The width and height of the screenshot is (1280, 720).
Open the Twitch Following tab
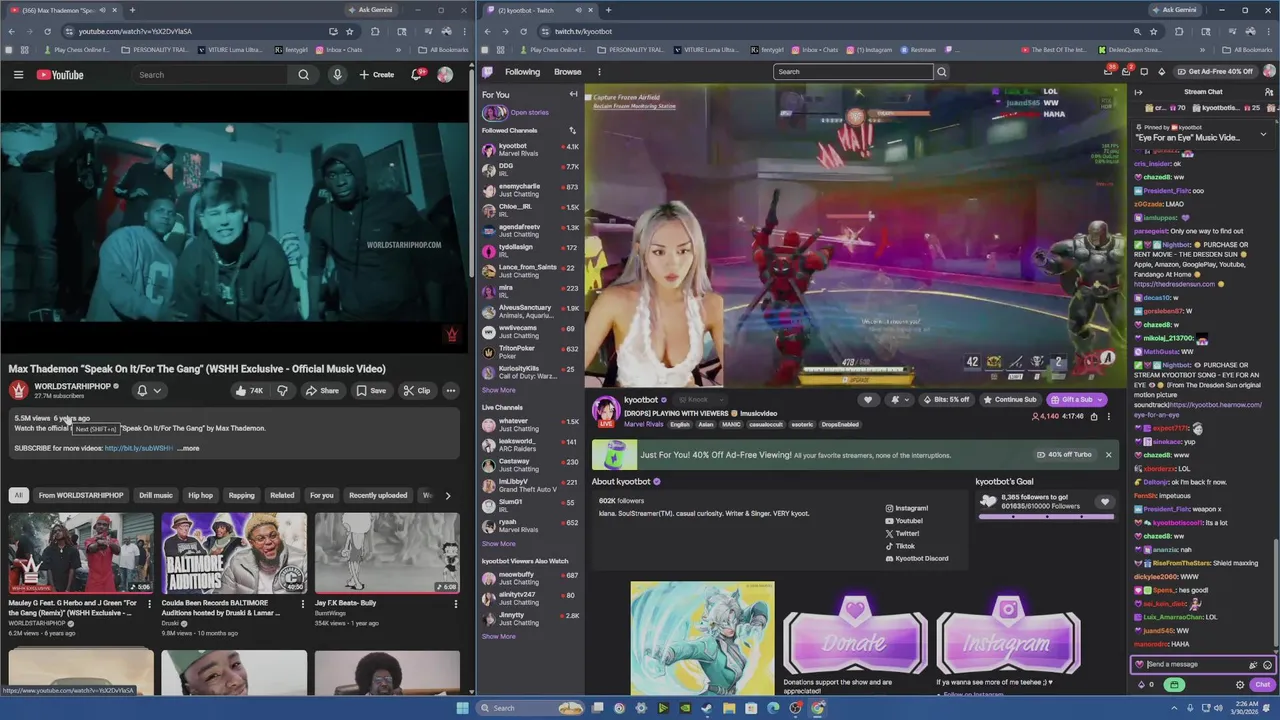click(x=522, y=72)
